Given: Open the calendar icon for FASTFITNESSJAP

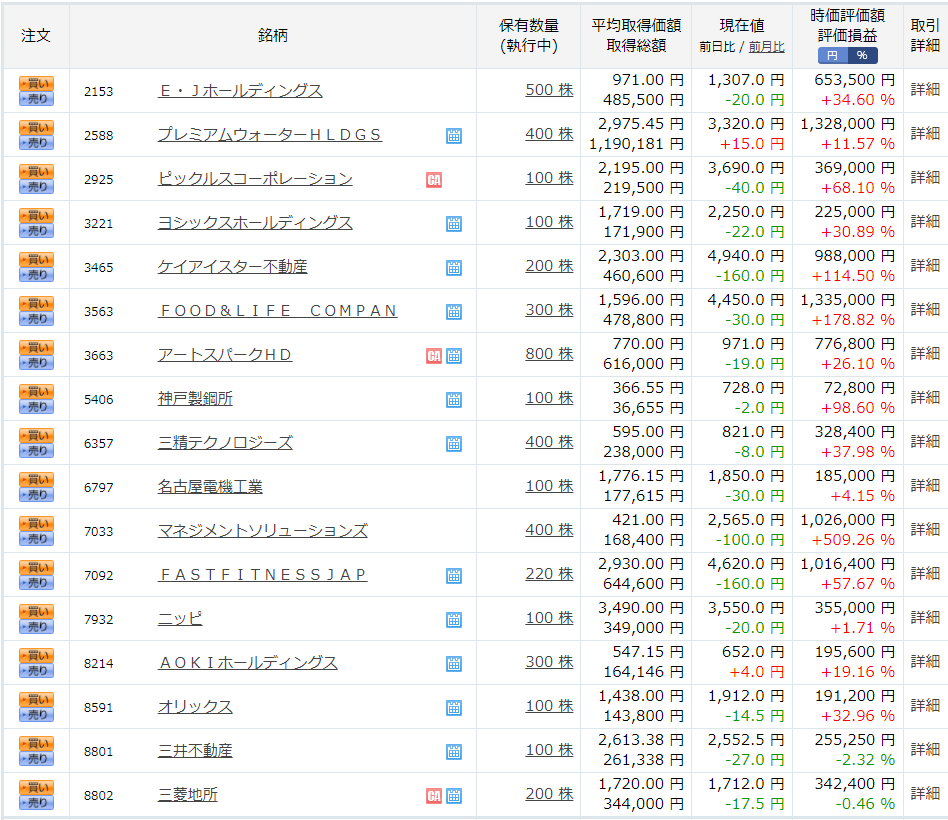Looking at the screenshot, I should pyautogui.click(x=454, y=576).
